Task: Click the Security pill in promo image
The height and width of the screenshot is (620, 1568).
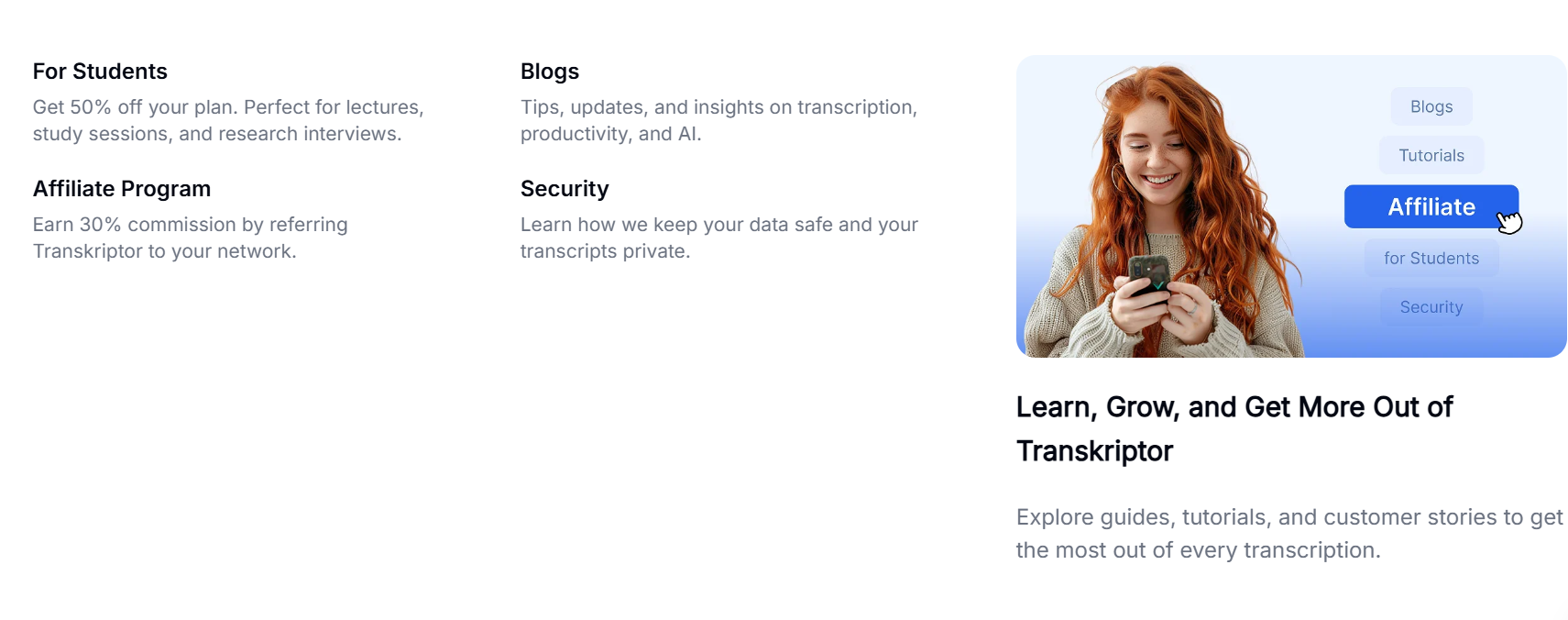Action: click(x=1431, y=306)
